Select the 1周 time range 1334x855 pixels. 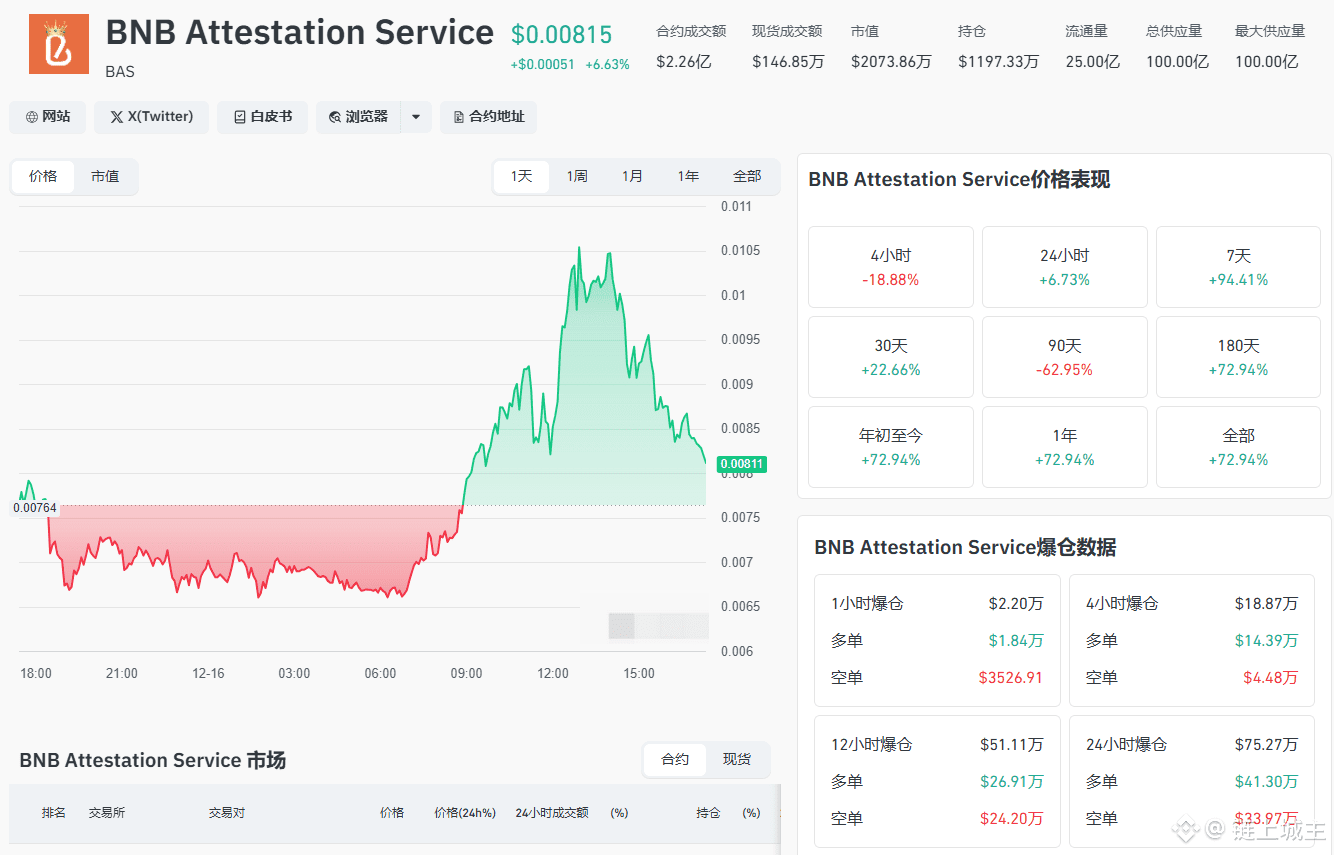[x=577, y=176]
